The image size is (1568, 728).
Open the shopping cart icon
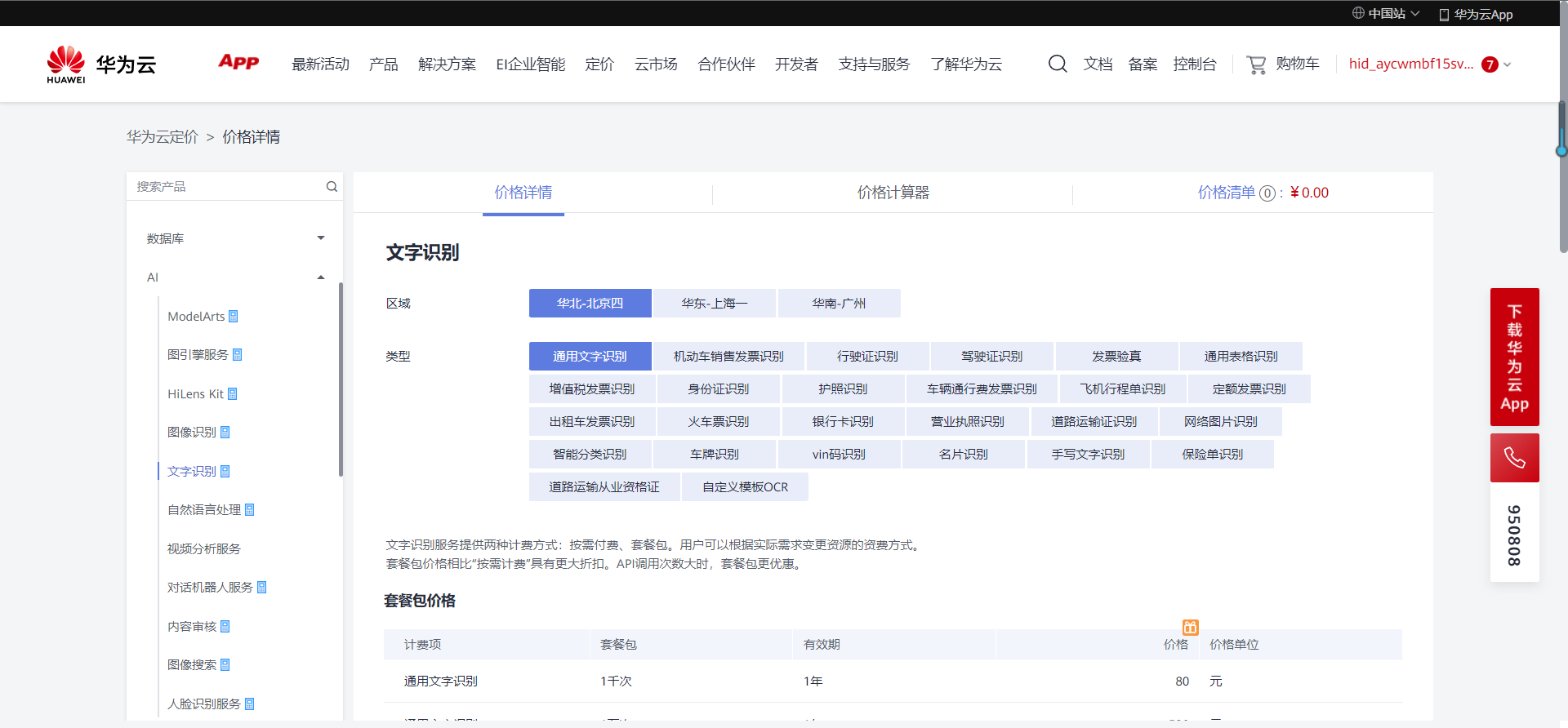1256,64
